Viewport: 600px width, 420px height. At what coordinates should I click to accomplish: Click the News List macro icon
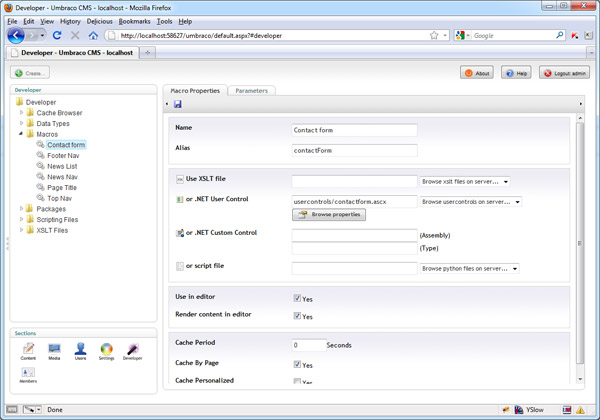click(41, 166)
